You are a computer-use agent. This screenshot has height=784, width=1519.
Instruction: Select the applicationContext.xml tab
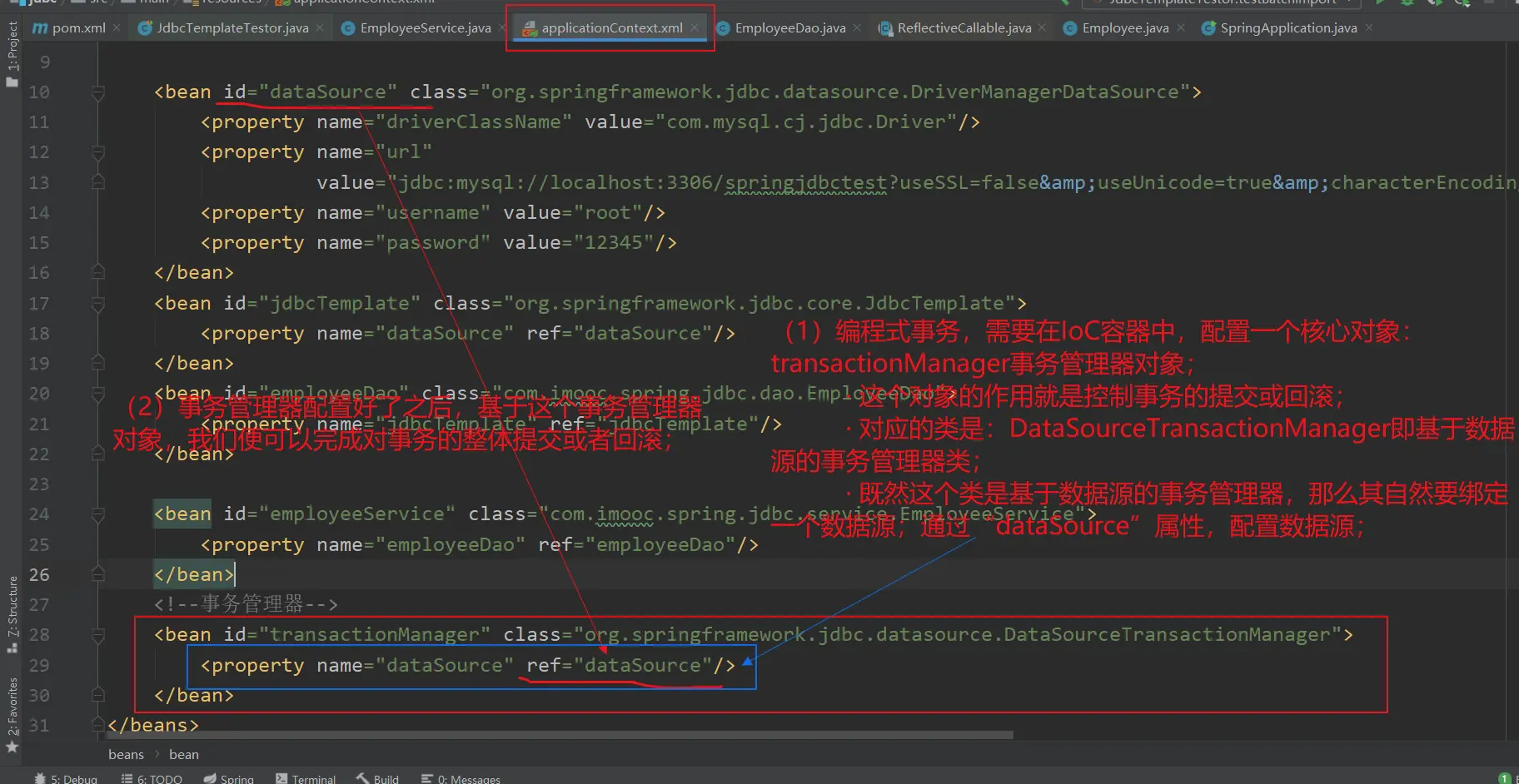pos(611,28)
